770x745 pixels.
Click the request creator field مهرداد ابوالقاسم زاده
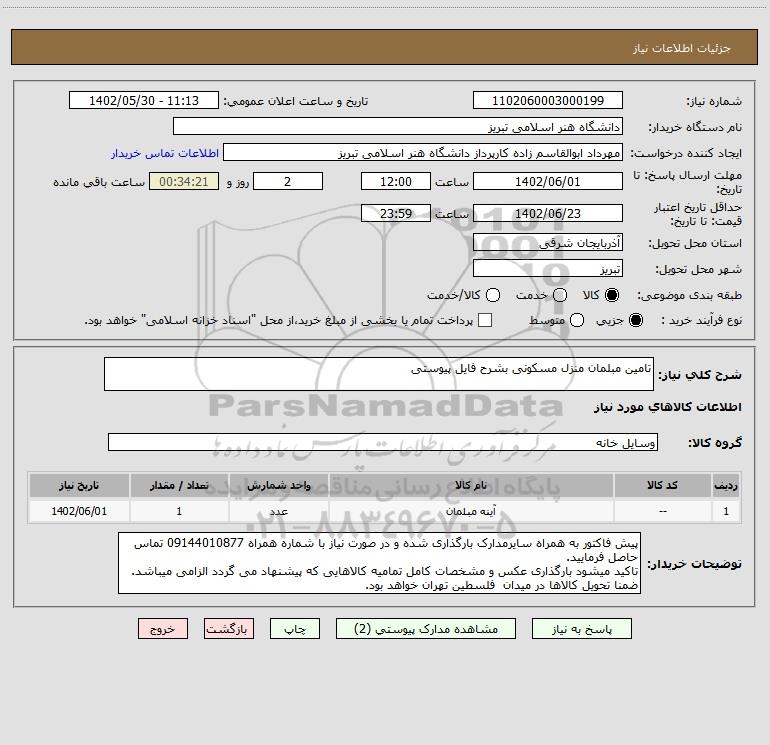pyautogui.click(x=423, y=153)
